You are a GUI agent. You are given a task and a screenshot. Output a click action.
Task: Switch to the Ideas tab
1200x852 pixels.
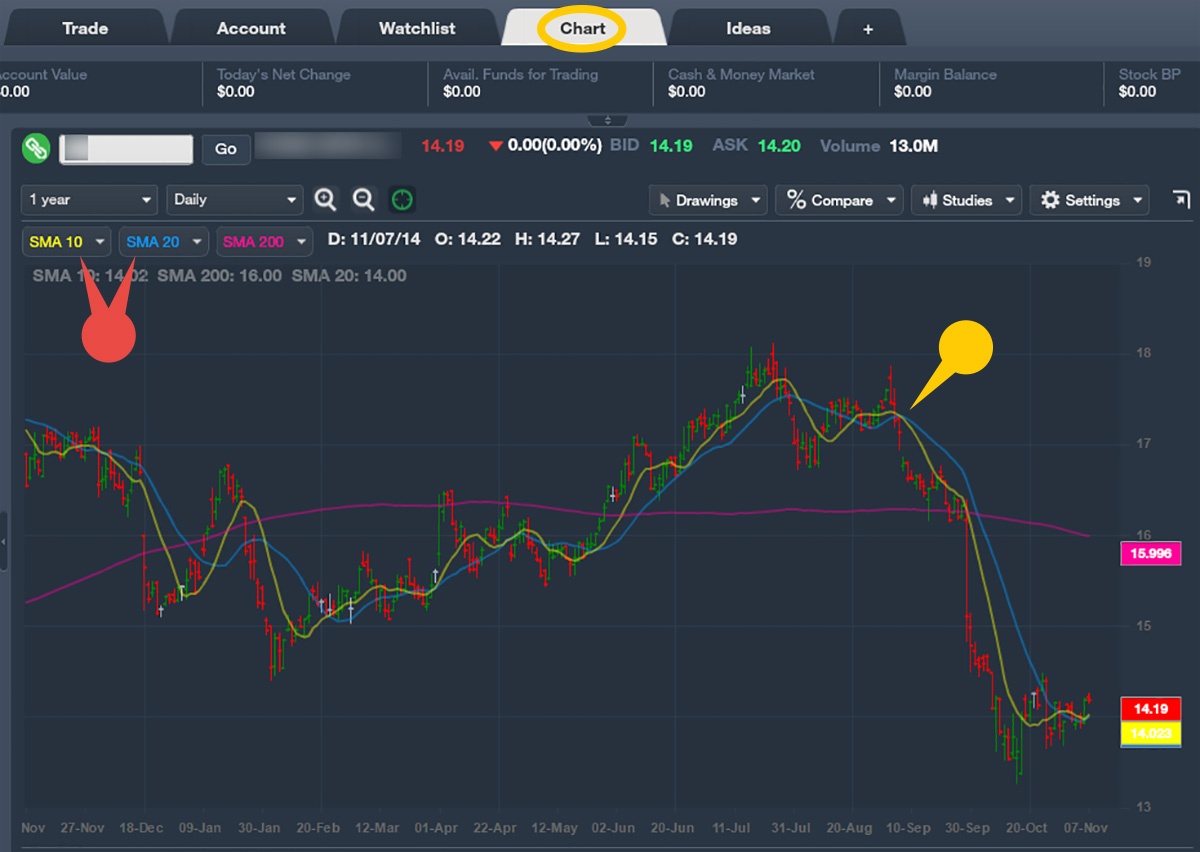(748, 28)
